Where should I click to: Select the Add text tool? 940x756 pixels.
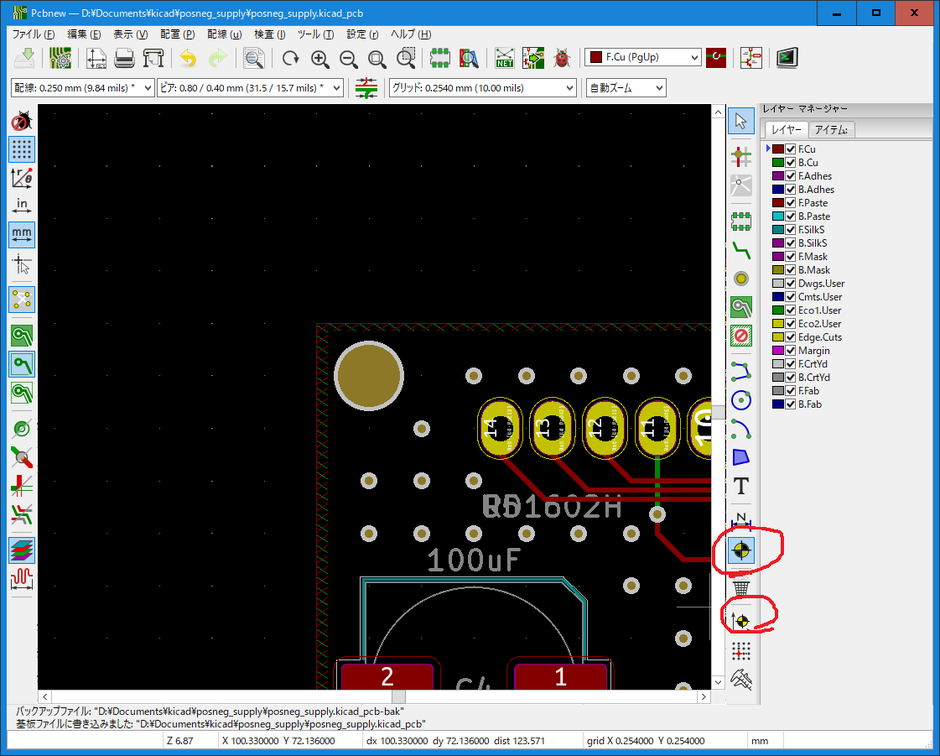coord(742,486)
